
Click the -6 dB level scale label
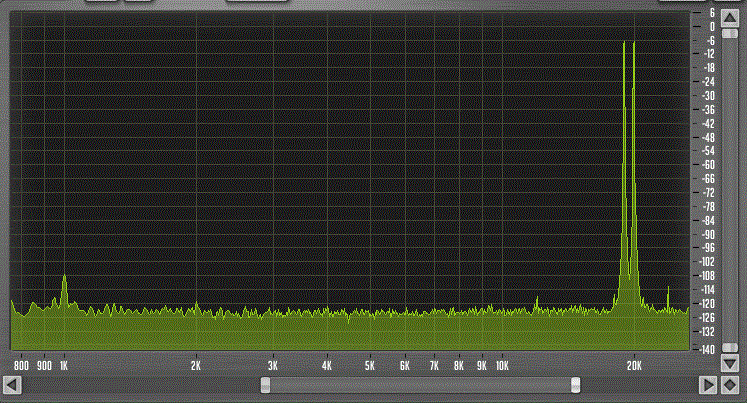click(710, 40)
